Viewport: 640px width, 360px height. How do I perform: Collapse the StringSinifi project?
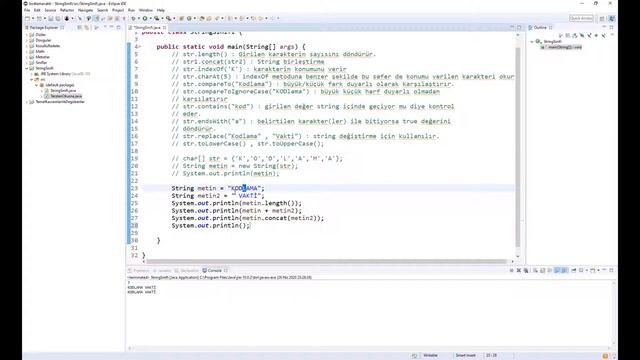tap(27, 68)
